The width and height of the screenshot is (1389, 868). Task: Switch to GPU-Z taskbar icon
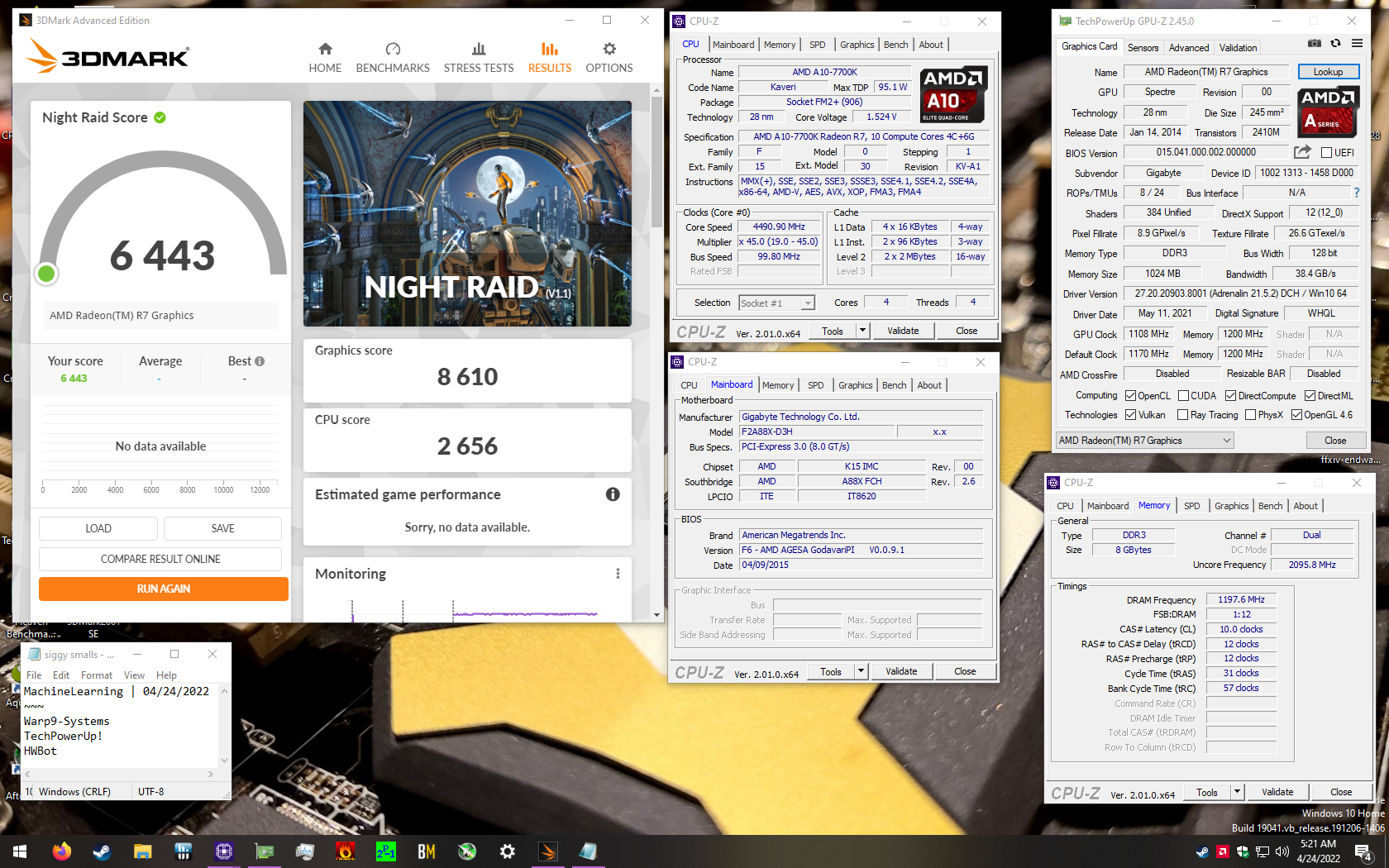(x=265, y=851)
